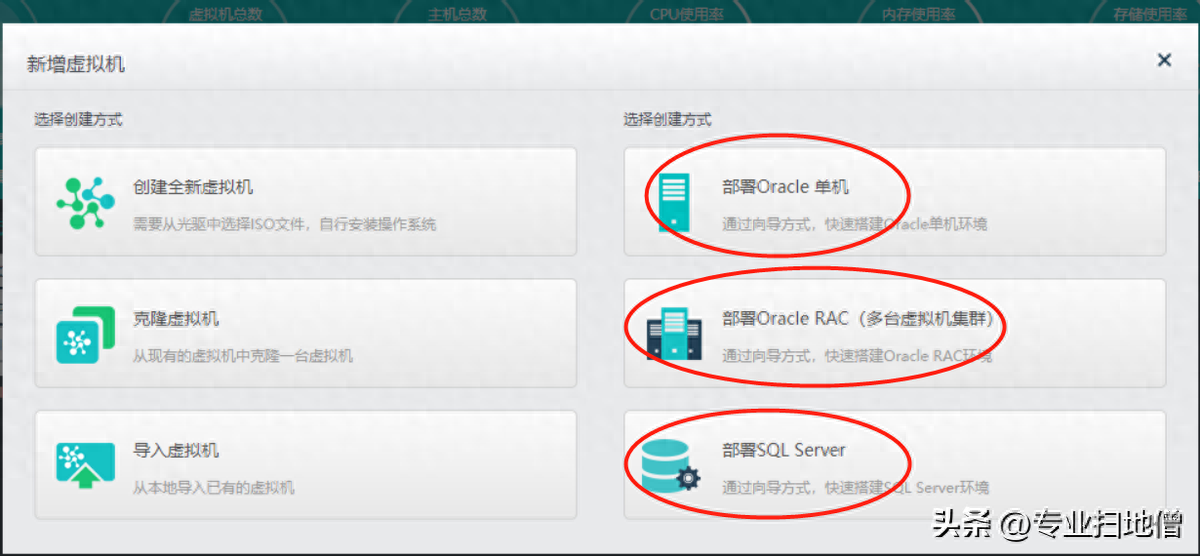
Task: Click the SQL Server wizard description text
Action: click(855, 488)
